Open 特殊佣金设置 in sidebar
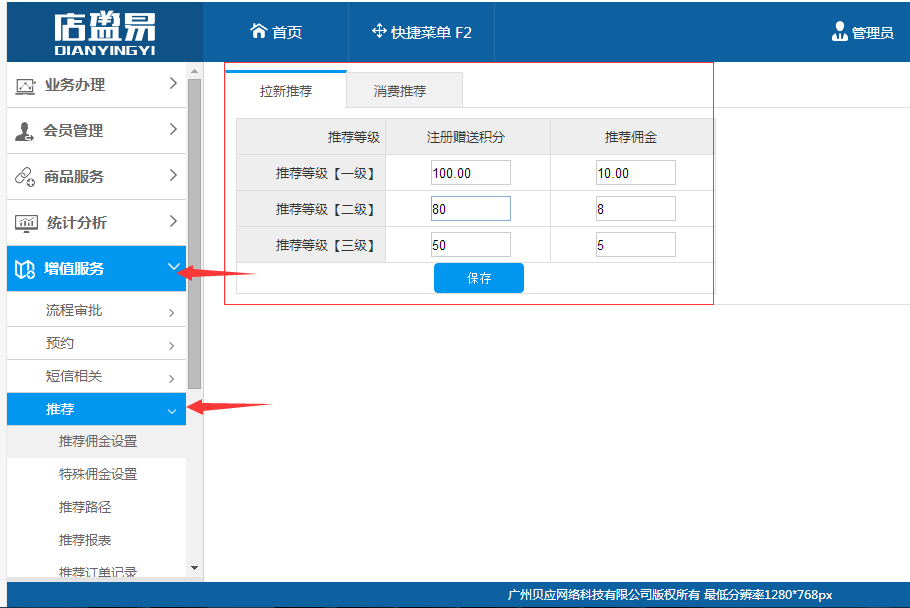This screenshot has height=608, width=910. coord(98,474)
